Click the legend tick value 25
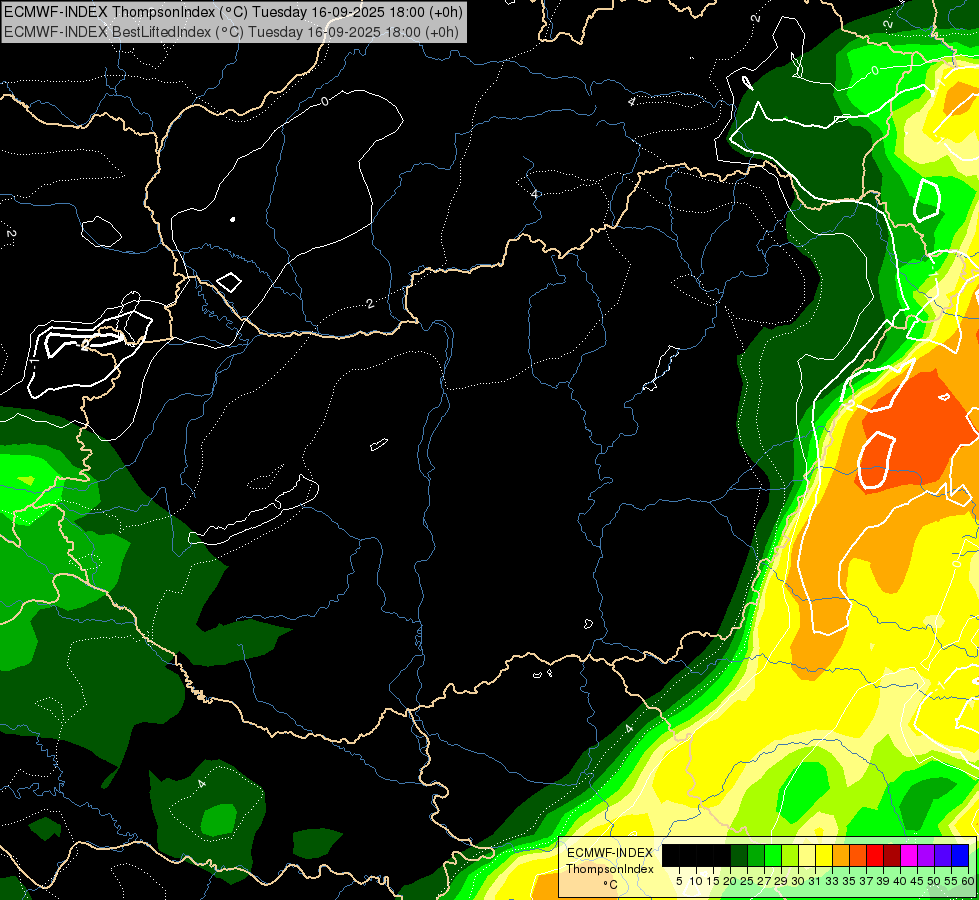 (x=747, y=881)
